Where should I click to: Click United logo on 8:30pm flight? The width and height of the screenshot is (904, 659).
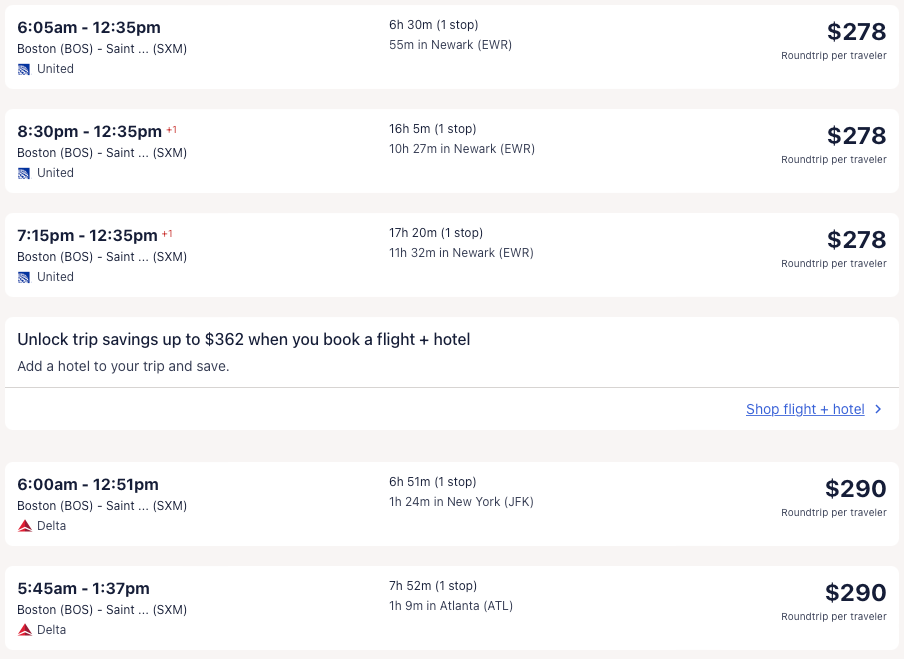(x=24, y=173)
